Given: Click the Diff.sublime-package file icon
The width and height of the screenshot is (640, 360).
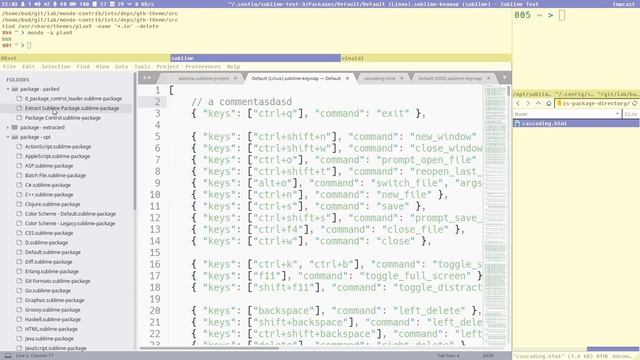Looking at the screenshot, I should [19, 262].
